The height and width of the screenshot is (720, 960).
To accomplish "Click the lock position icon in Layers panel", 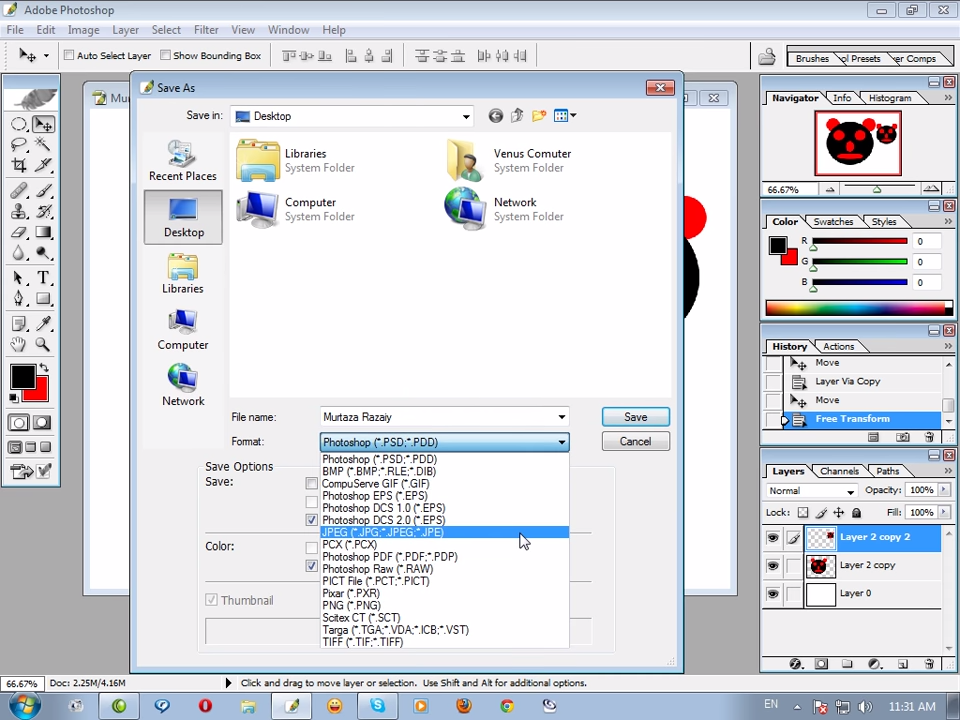I will pos(839,512).
